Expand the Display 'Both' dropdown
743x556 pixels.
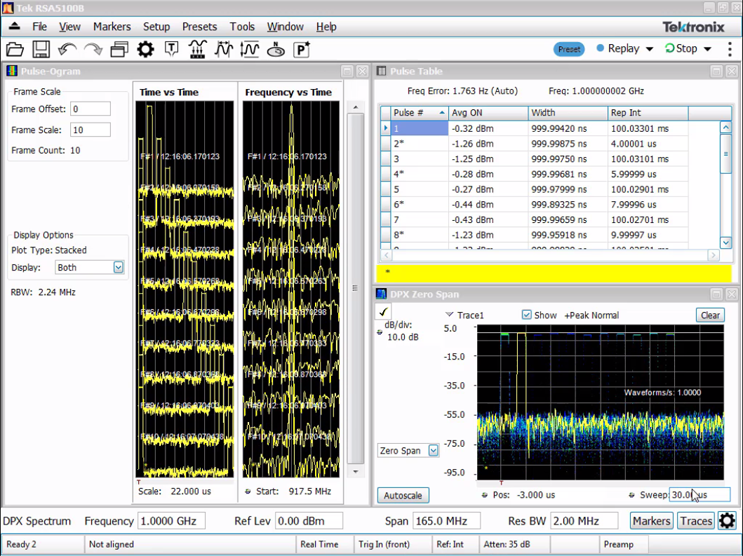(118, 267)
